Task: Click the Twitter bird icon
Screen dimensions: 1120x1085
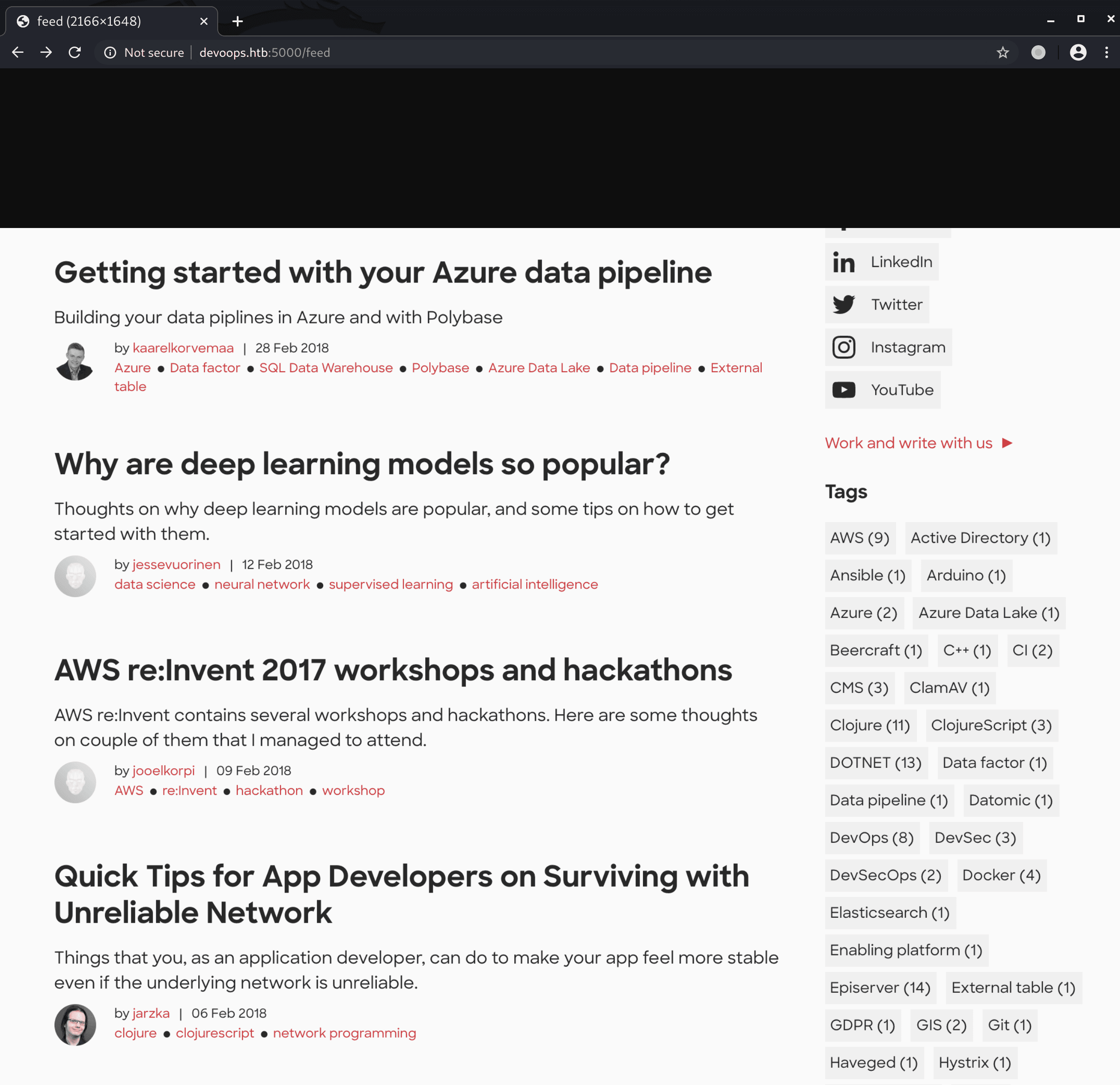Action: pyautogui.click(x=843, y=305)
